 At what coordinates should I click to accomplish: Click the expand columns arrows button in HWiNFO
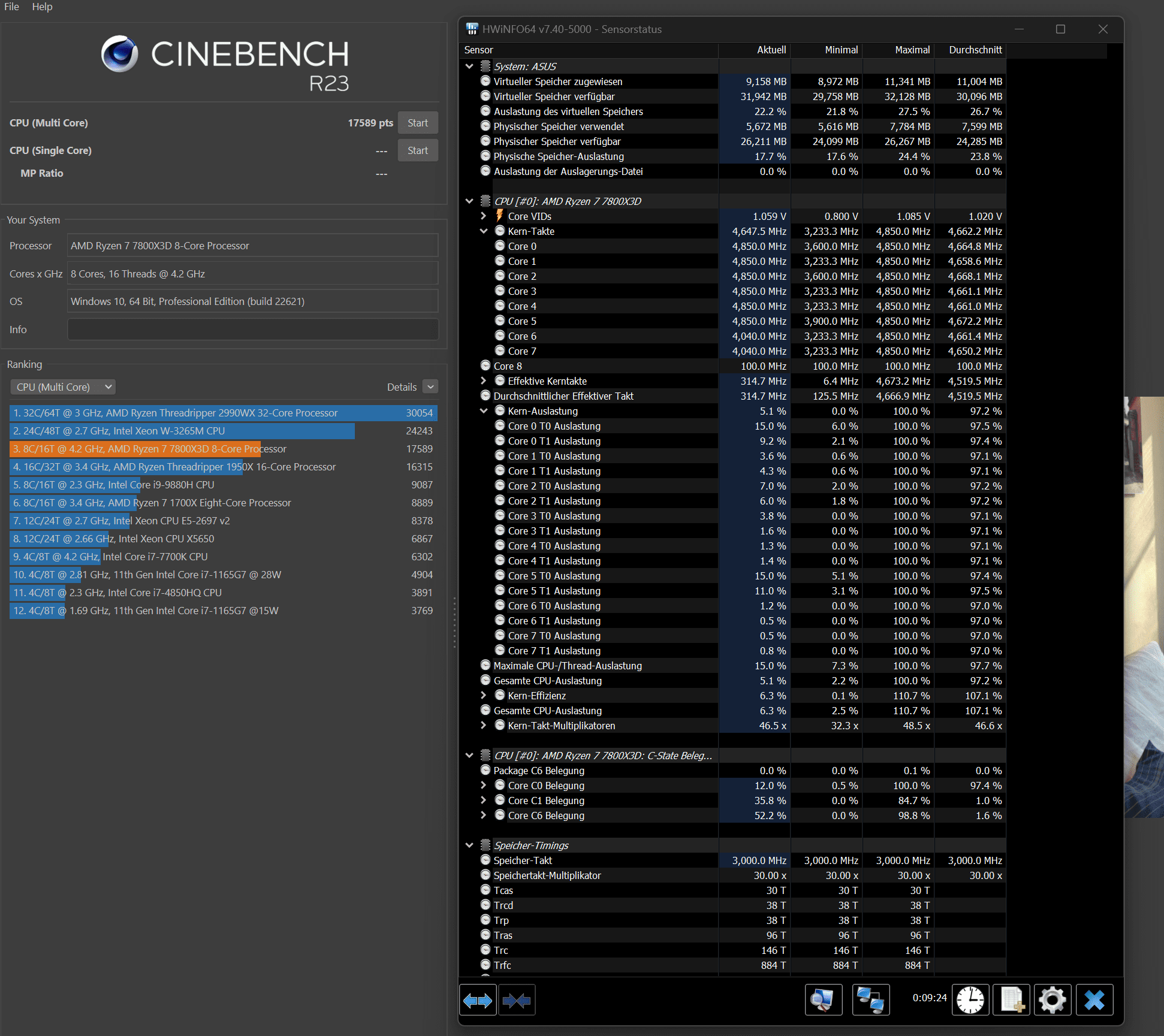478,1000
